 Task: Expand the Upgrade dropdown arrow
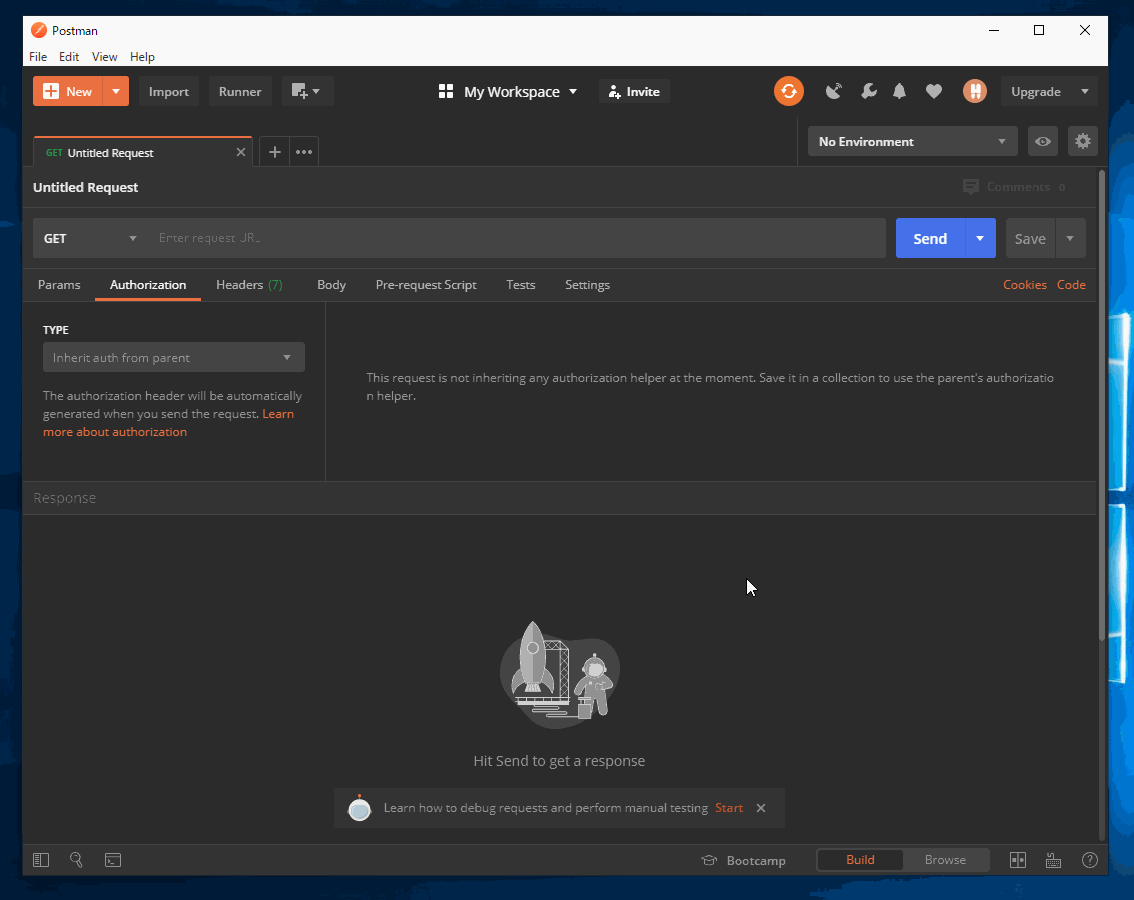click(x=1084, y=91)
